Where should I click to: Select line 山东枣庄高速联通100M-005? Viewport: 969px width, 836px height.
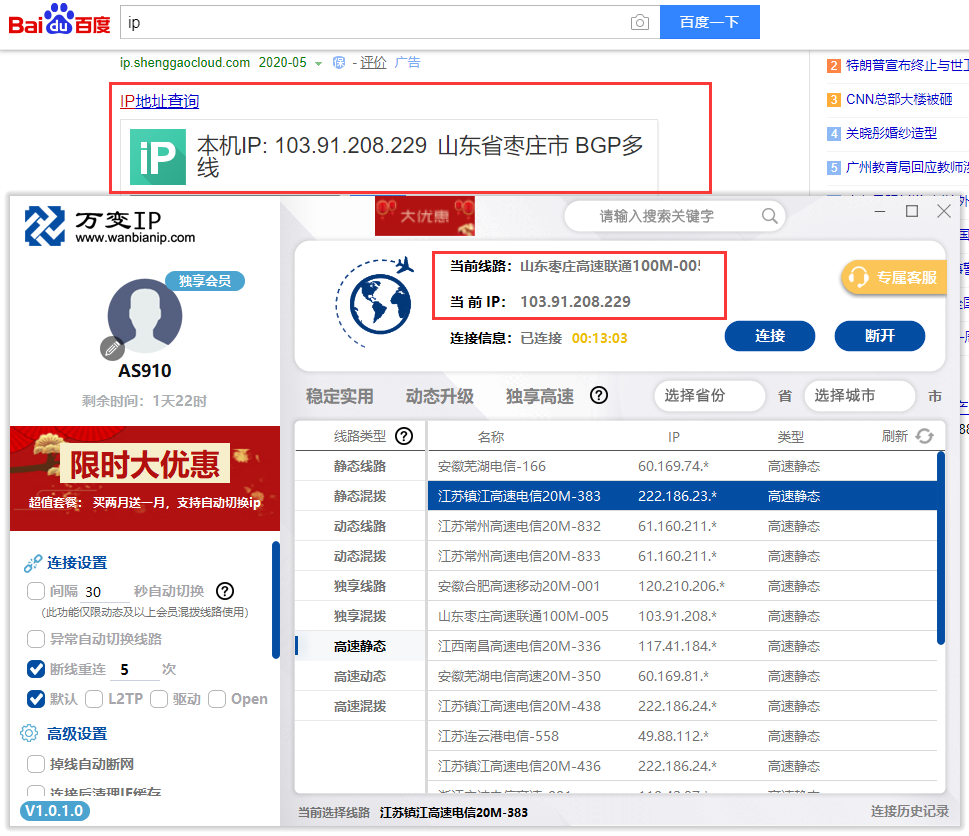(x=682, y=616)
